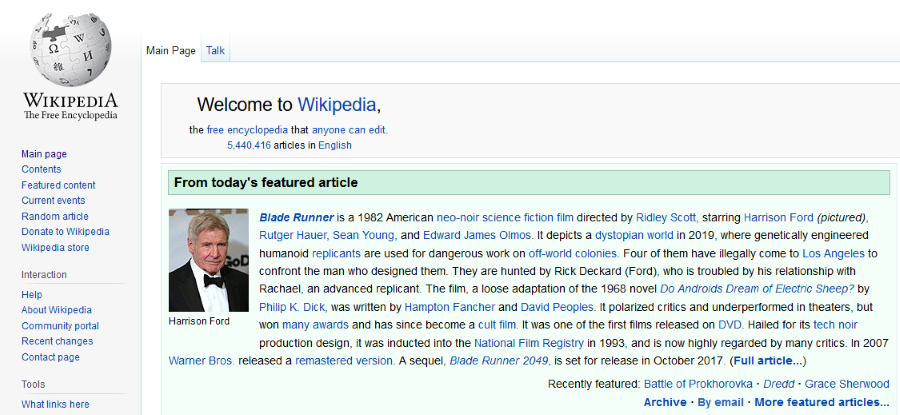Image resolution: width=900 pixels, height=415 pixels.
Task: Go to Community portal
Action: pyautogui.click(x=60, y=326)
